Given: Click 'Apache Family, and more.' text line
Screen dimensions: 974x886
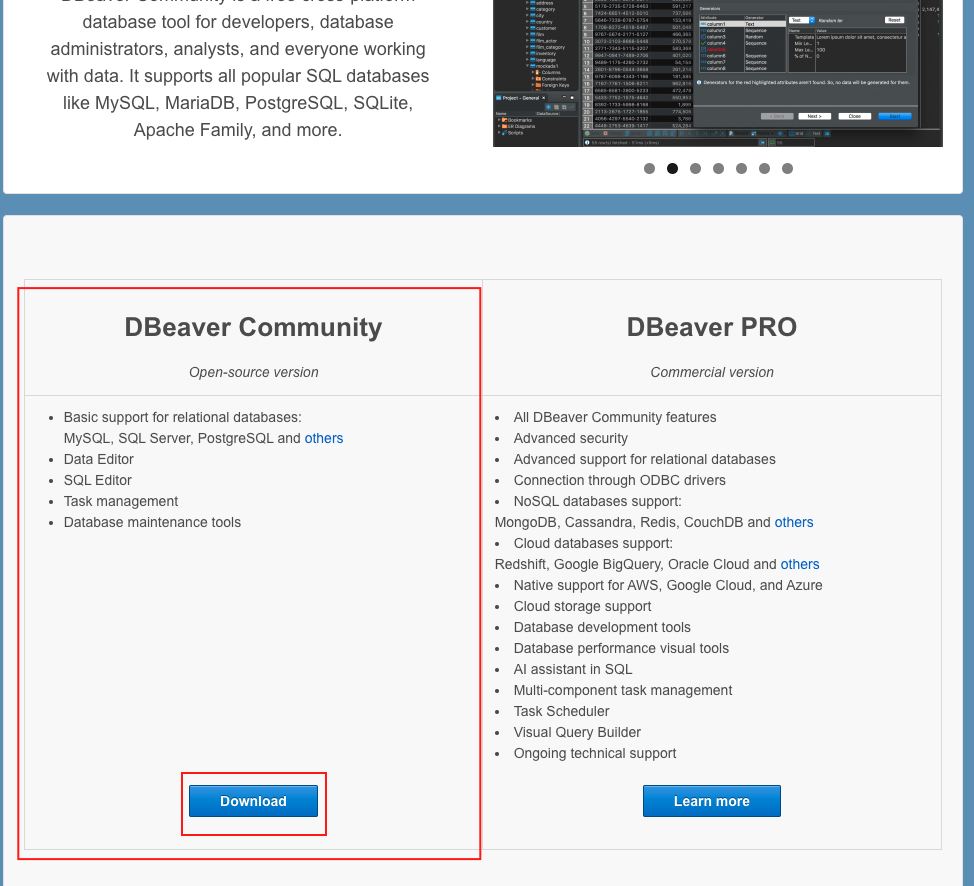Looking at the screenshot, I should [238, 130].
